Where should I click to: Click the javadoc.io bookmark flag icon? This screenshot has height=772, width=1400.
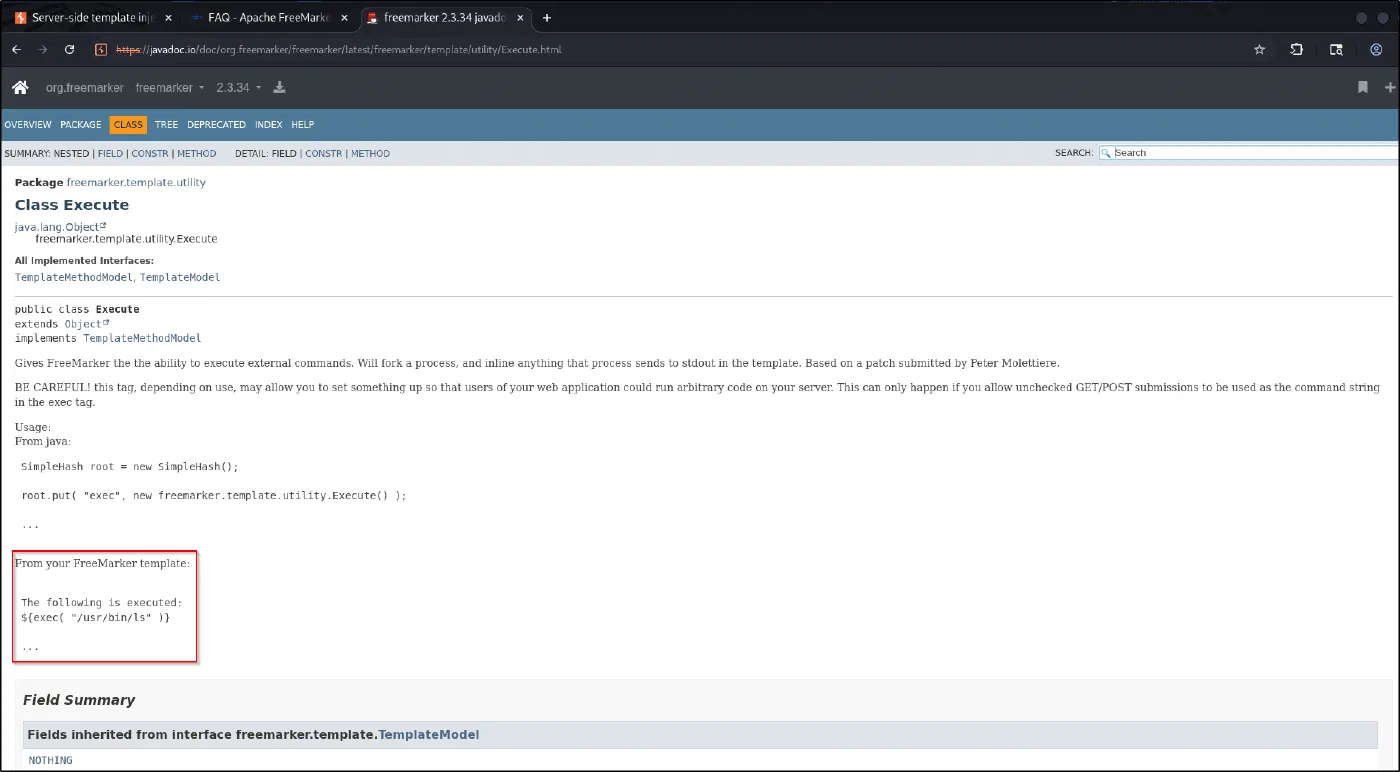coord(1362,88)
